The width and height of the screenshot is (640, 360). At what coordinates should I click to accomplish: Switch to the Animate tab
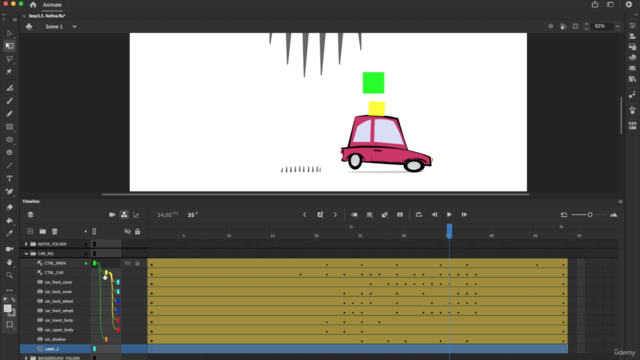tap(52, 5)
